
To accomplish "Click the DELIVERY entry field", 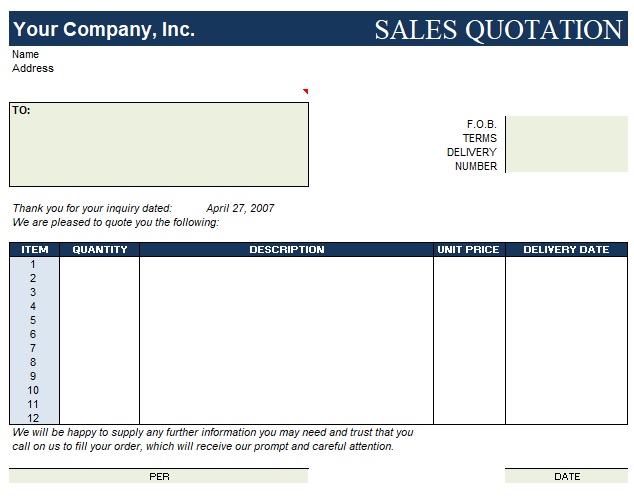I will 566,152.
